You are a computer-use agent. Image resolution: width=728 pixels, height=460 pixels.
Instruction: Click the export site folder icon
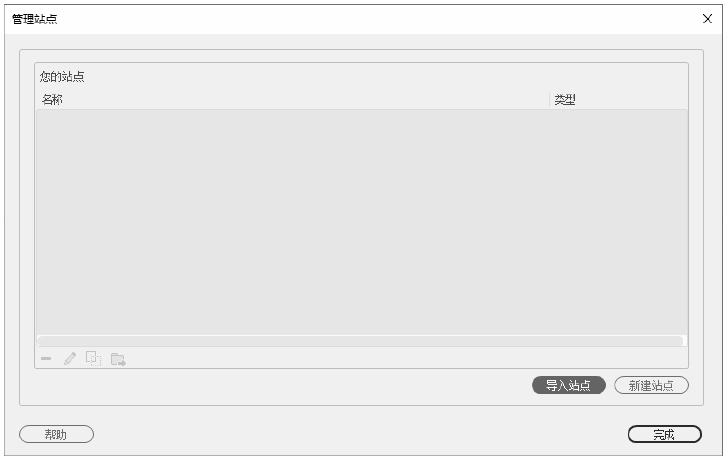point(118,359)
